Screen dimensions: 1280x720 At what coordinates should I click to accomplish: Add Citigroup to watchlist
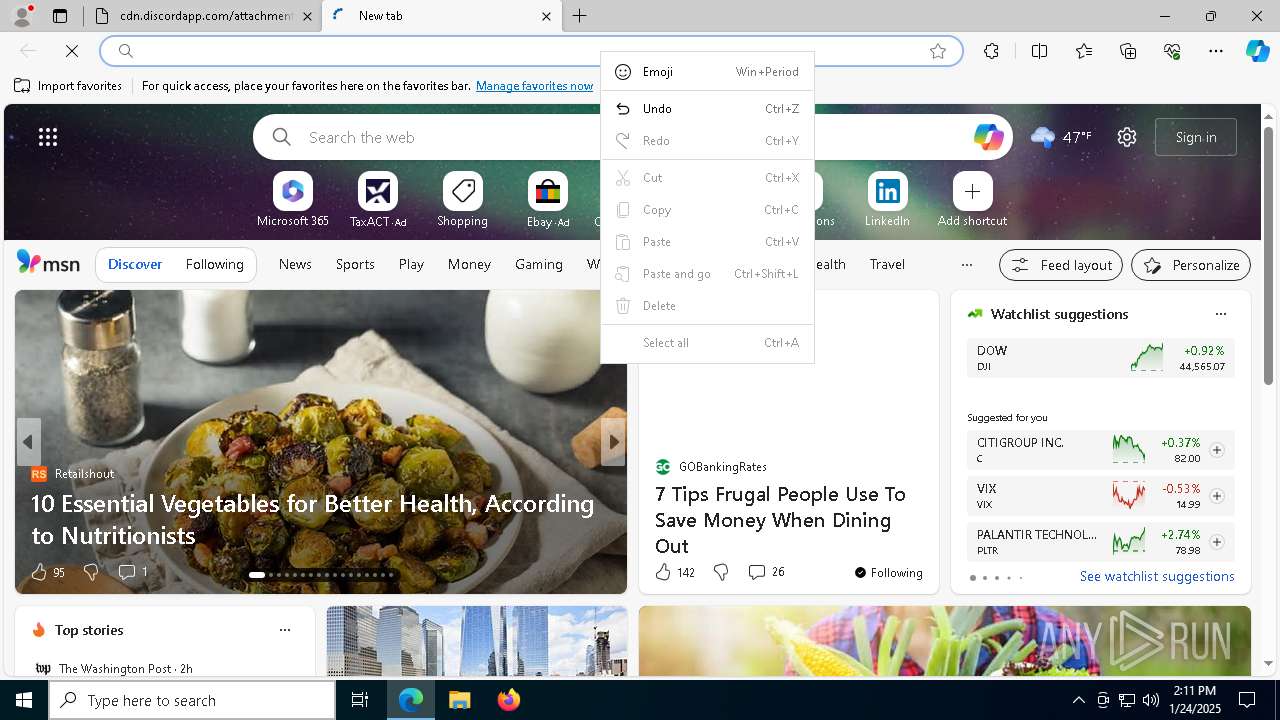click(1216, 450)
